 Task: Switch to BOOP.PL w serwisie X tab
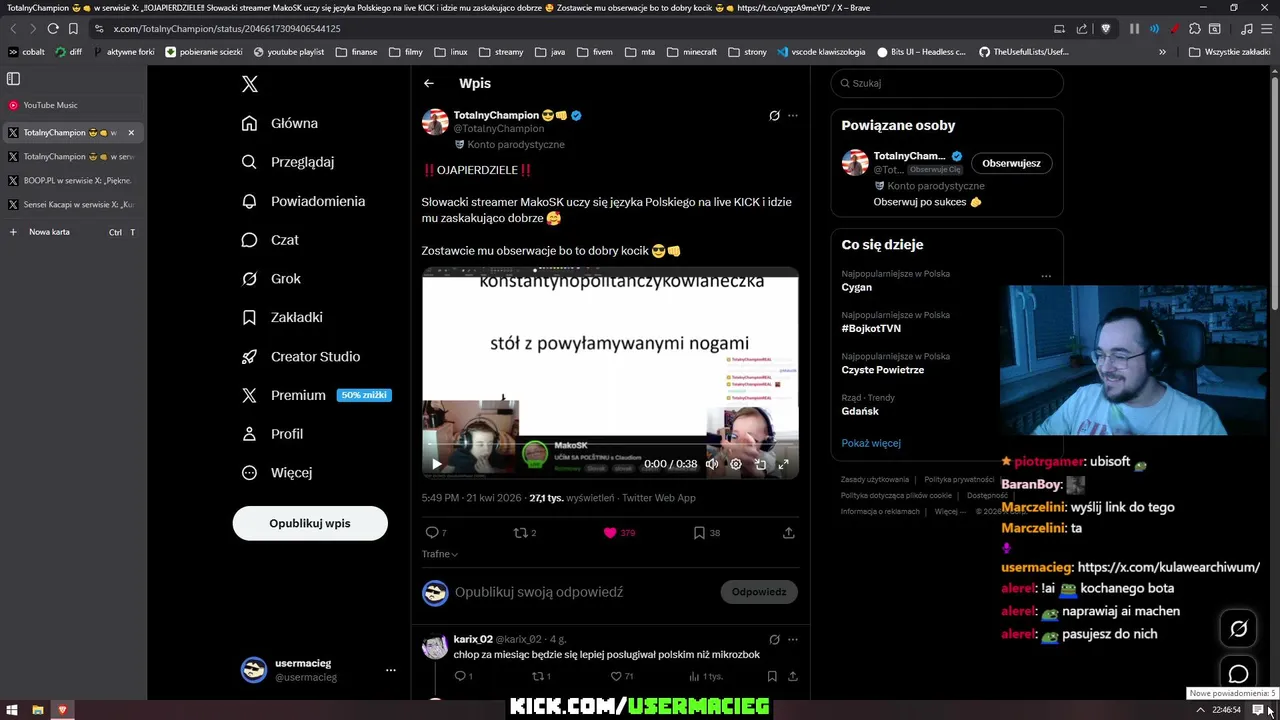click(72, 181)
